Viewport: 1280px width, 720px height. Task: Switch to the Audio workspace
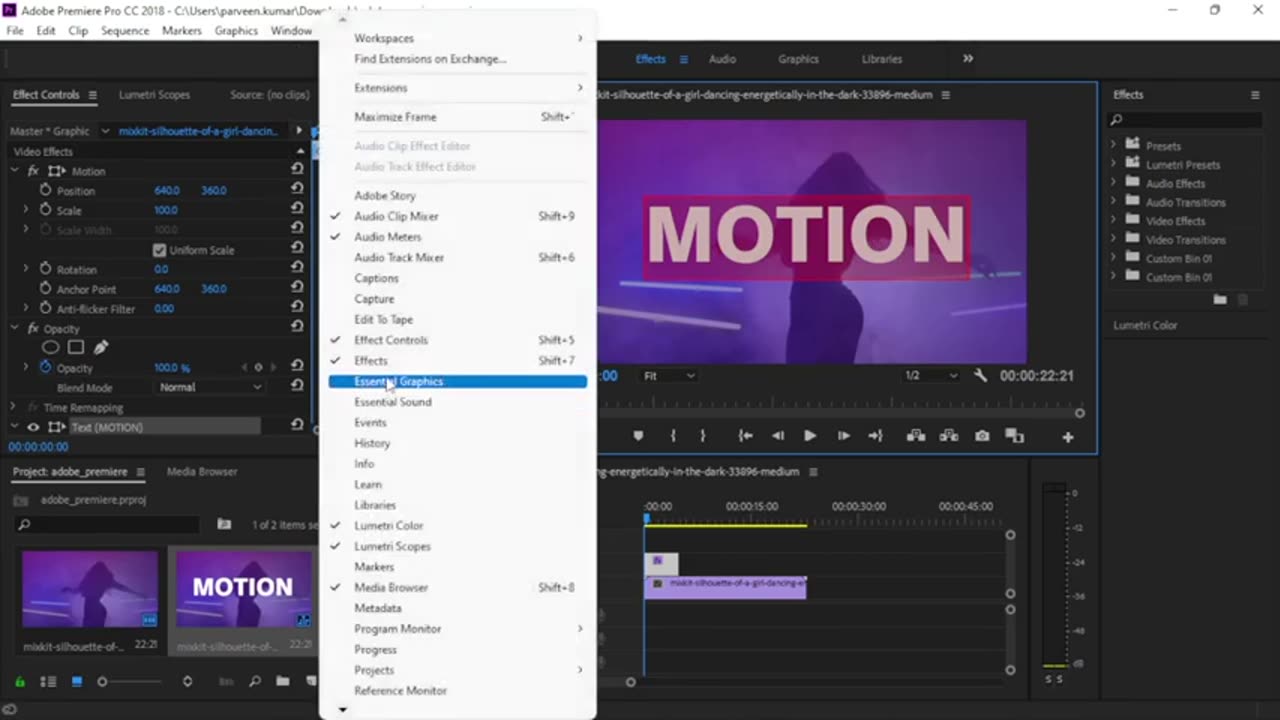[x=722, y=59]
